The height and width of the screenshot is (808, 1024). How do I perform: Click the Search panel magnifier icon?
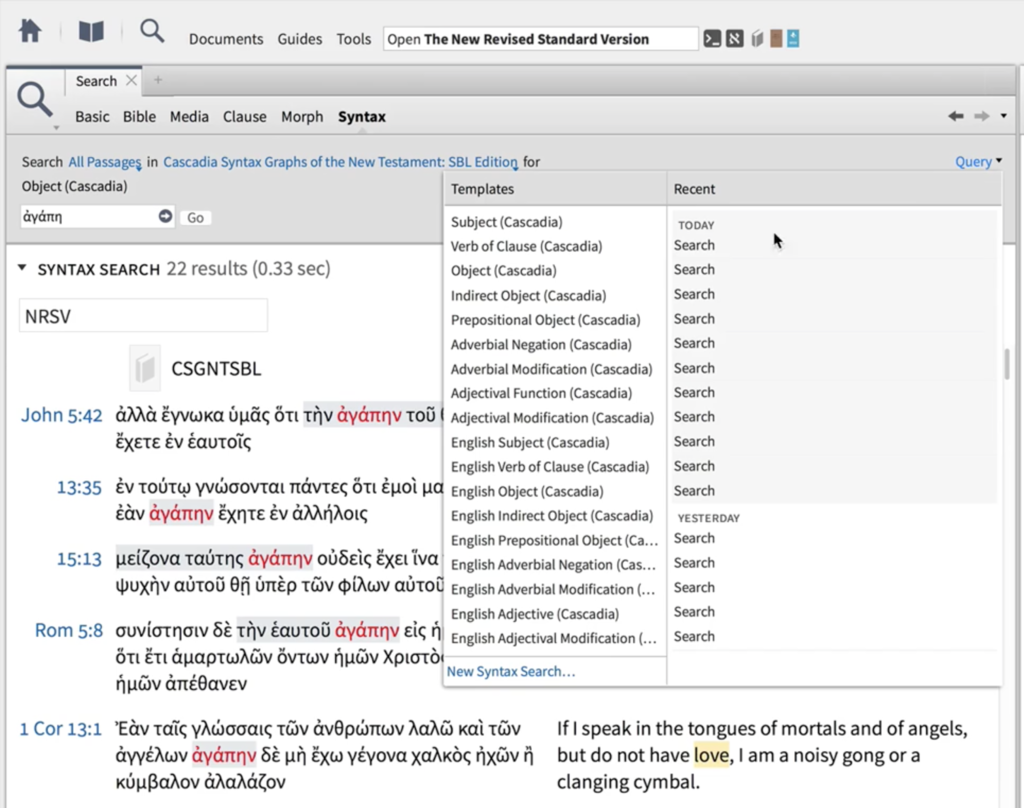click(x=34, y=100)
